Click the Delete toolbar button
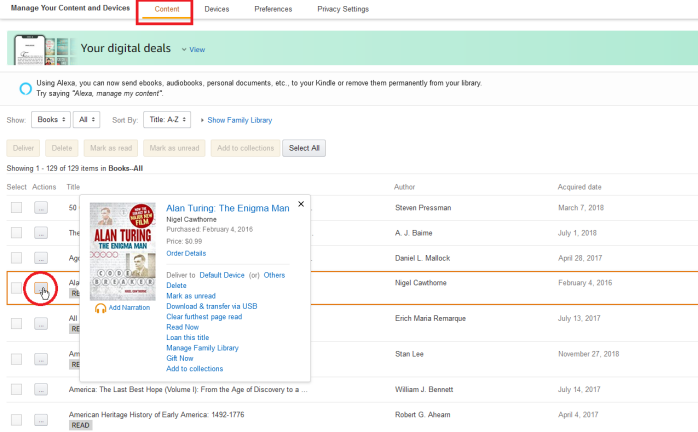The image size is (698, 432). 62,148
